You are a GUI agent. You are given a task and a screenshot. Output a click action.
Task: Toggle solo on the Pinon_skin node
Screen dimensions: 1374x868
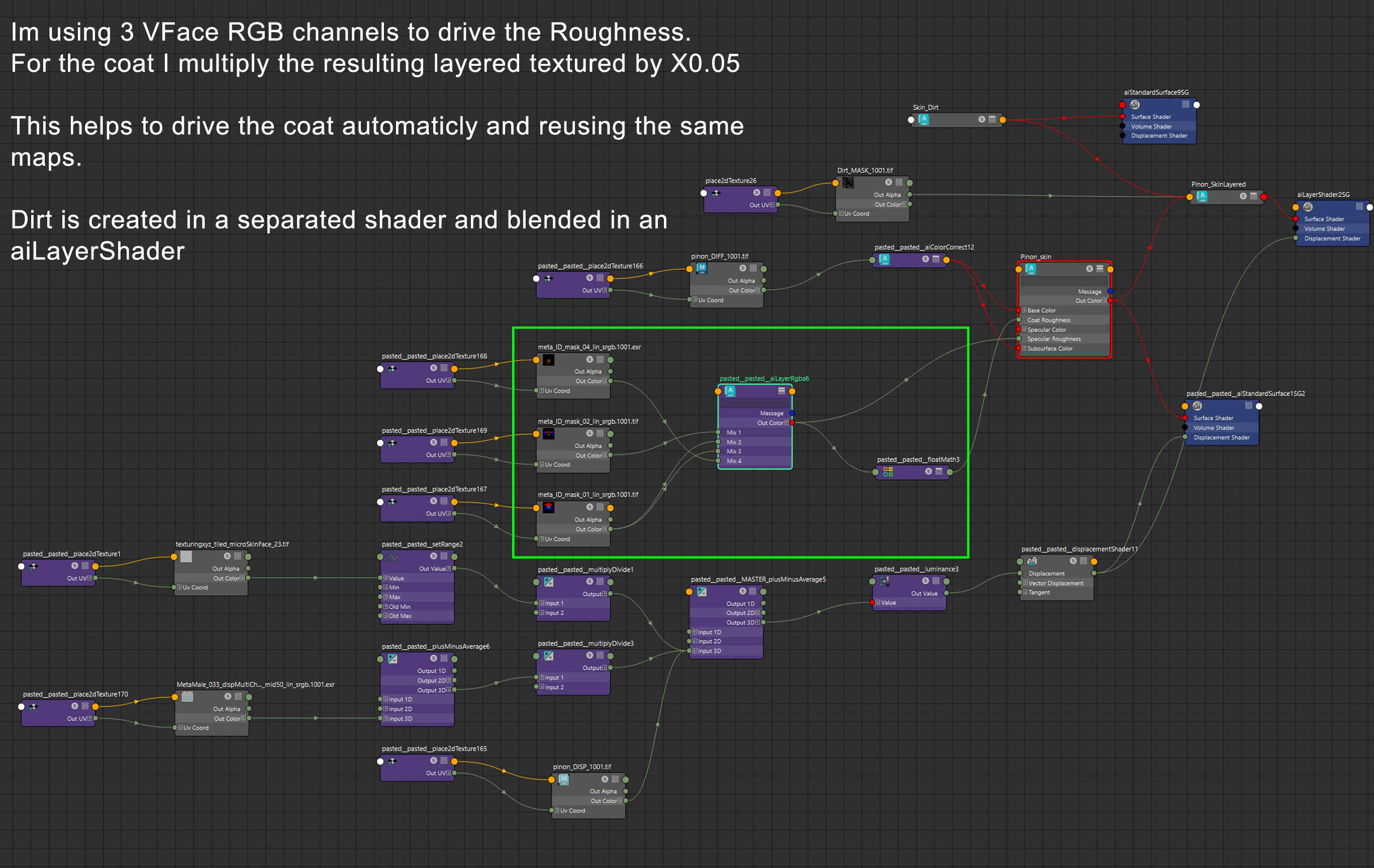1089,269
